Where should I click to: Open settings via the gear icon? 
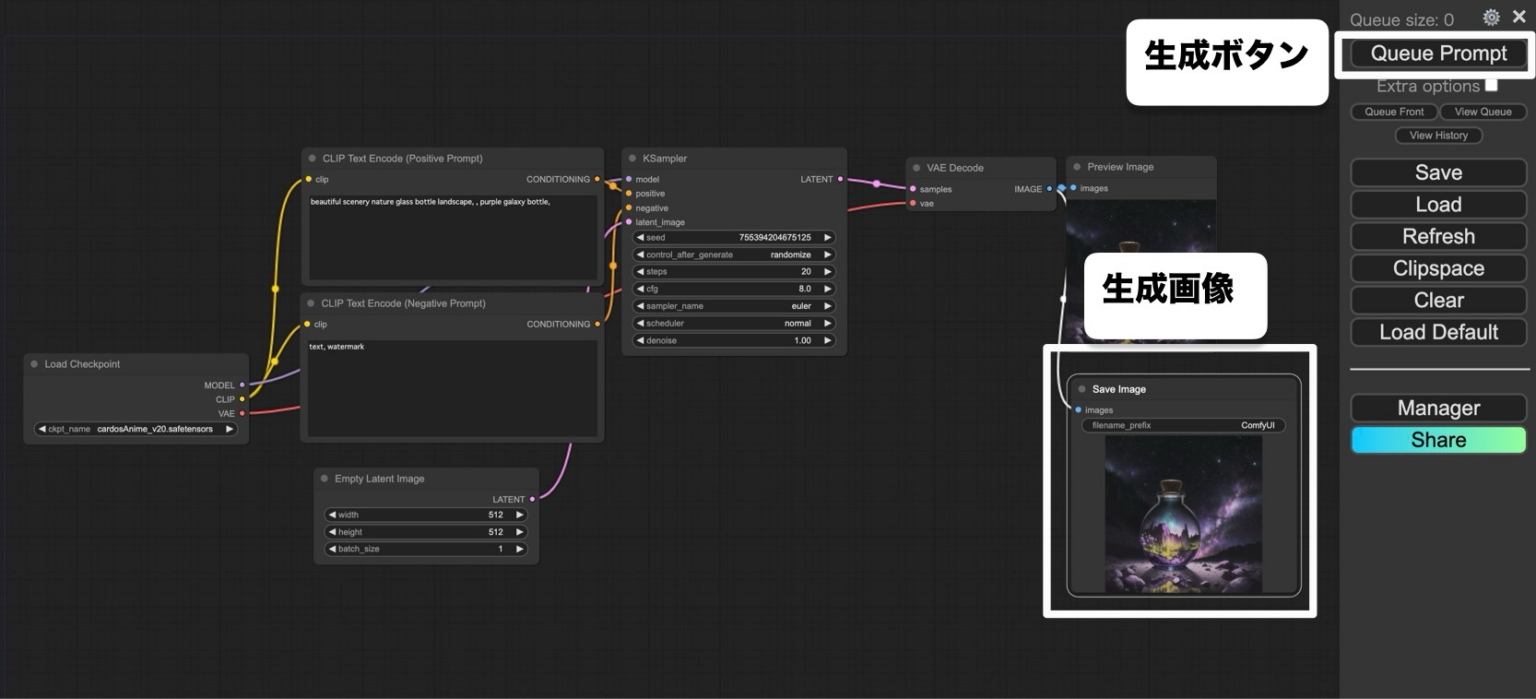click(x=1491, y=17)
